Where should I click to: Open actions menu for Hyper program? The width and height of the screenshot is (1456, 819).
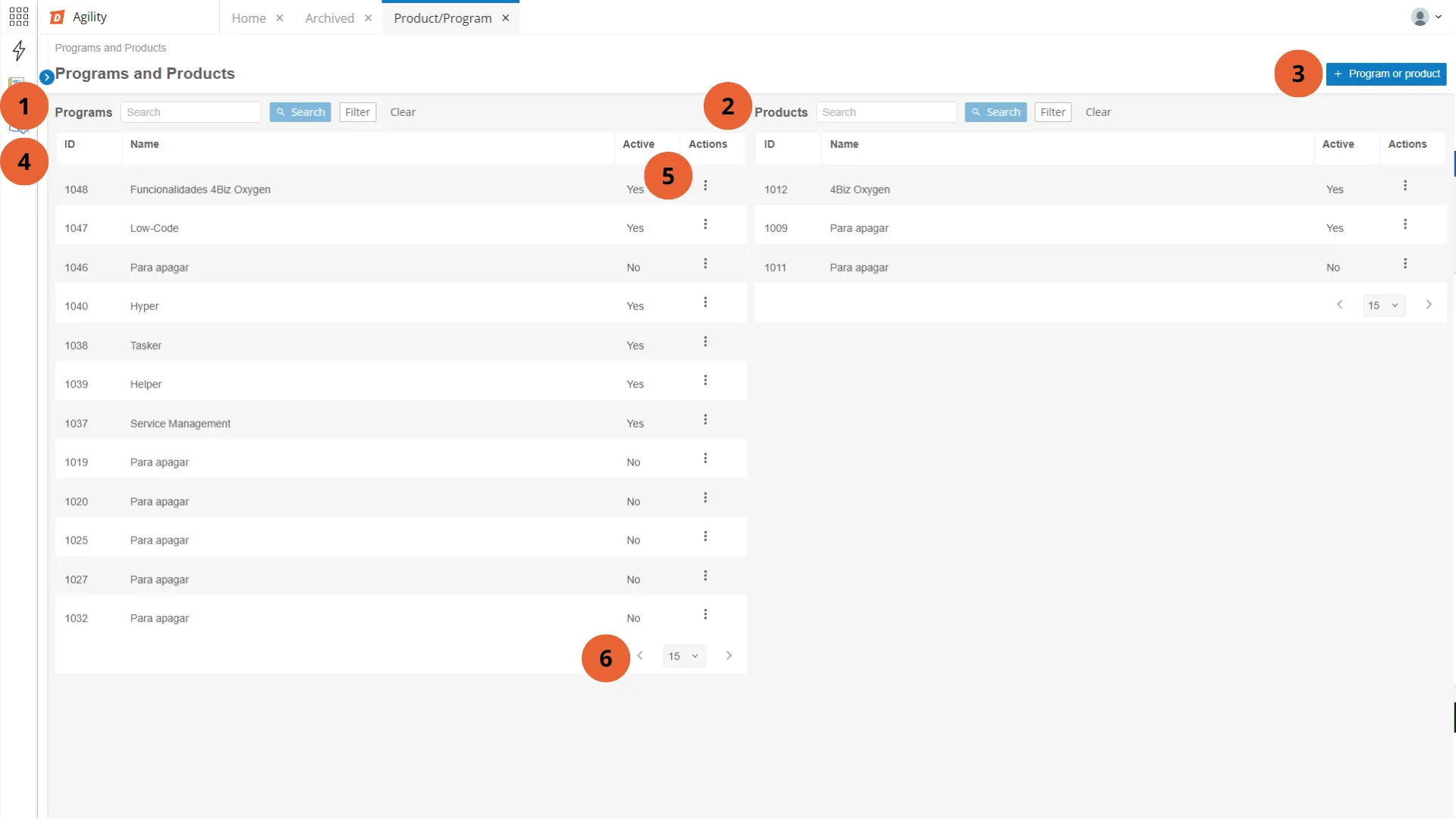pos(705,303)
